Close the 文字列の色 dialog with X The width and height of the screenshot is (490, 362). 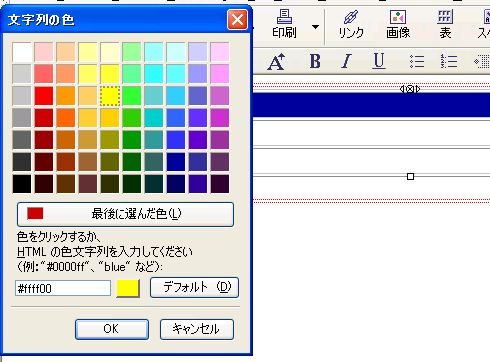[x=237, y=20]
